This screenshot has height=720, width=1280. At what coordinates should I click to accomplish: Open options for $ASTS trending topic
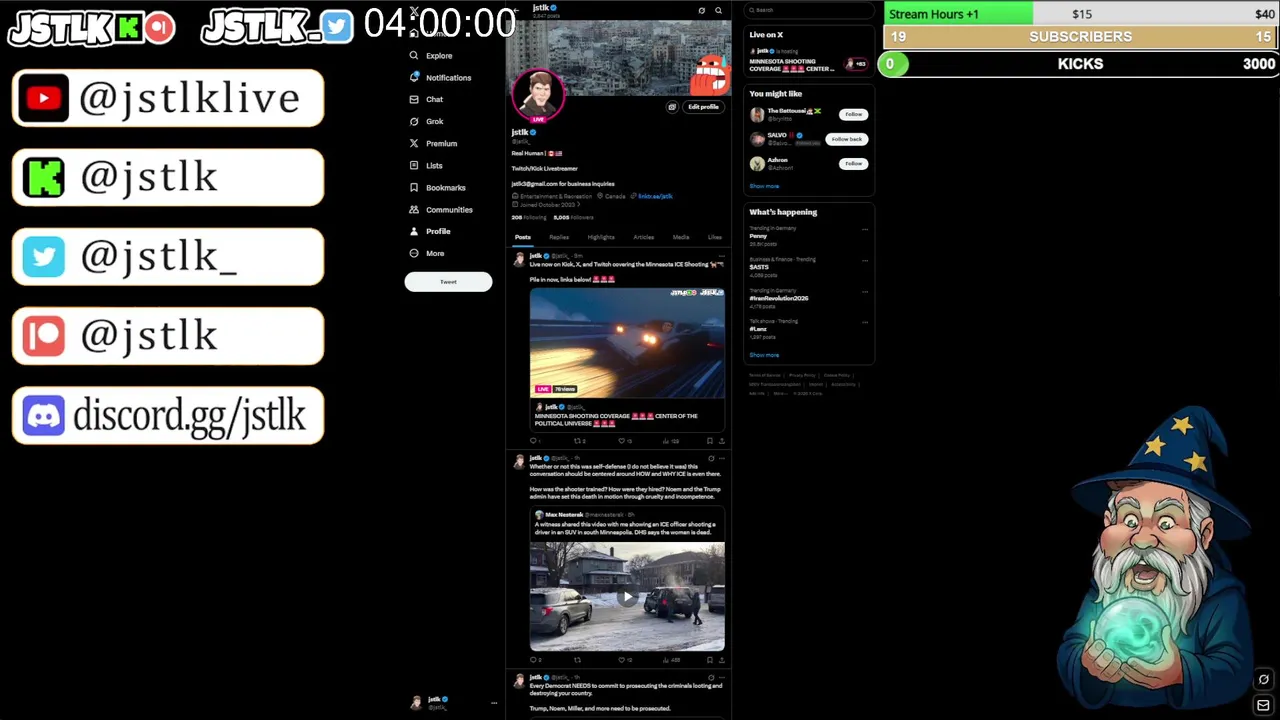(x=865, y=260)
